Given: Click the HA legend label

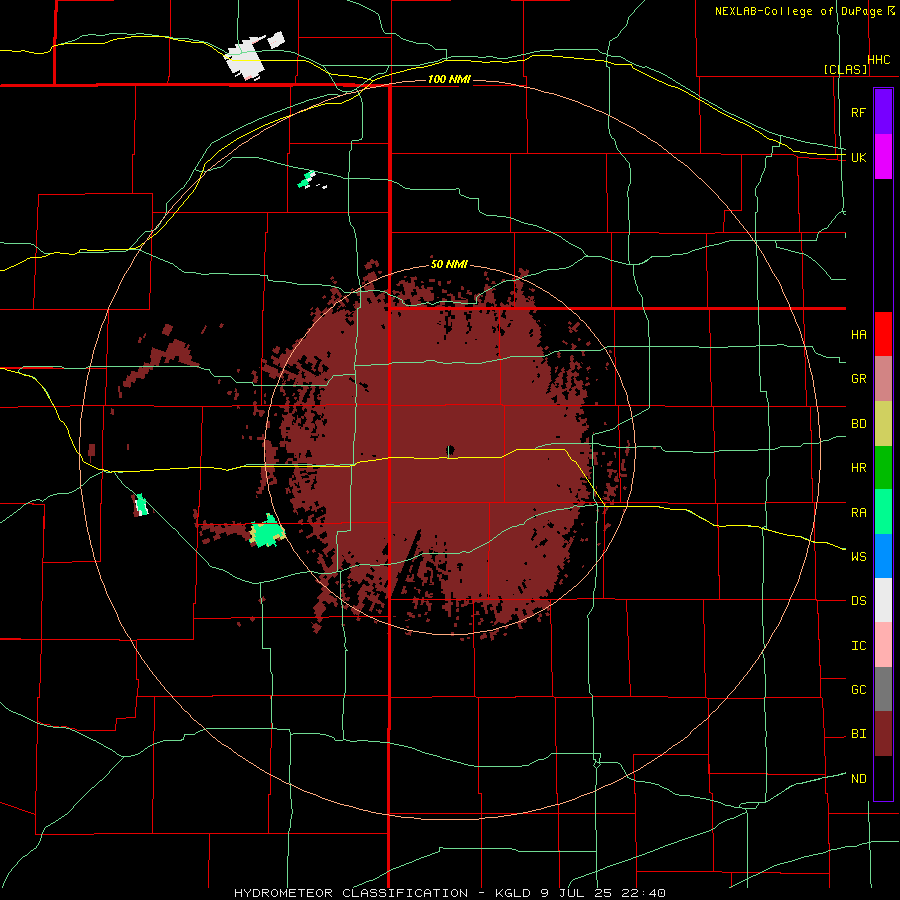Looking at the screenshot, I should click(858, 334).
